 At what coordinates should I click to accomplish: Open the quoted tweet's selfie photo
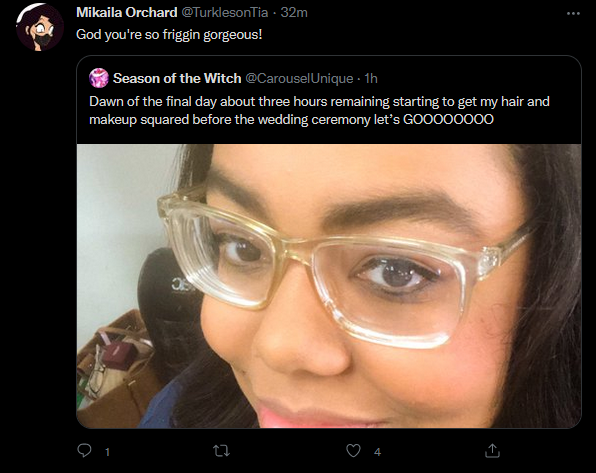329,286
